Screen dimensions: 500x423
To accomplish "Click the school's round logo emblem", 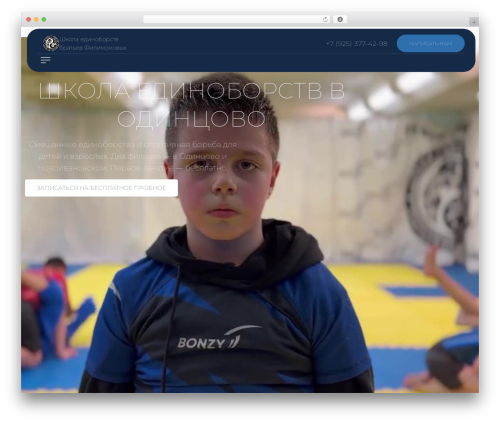I will [x=51, y=43].
